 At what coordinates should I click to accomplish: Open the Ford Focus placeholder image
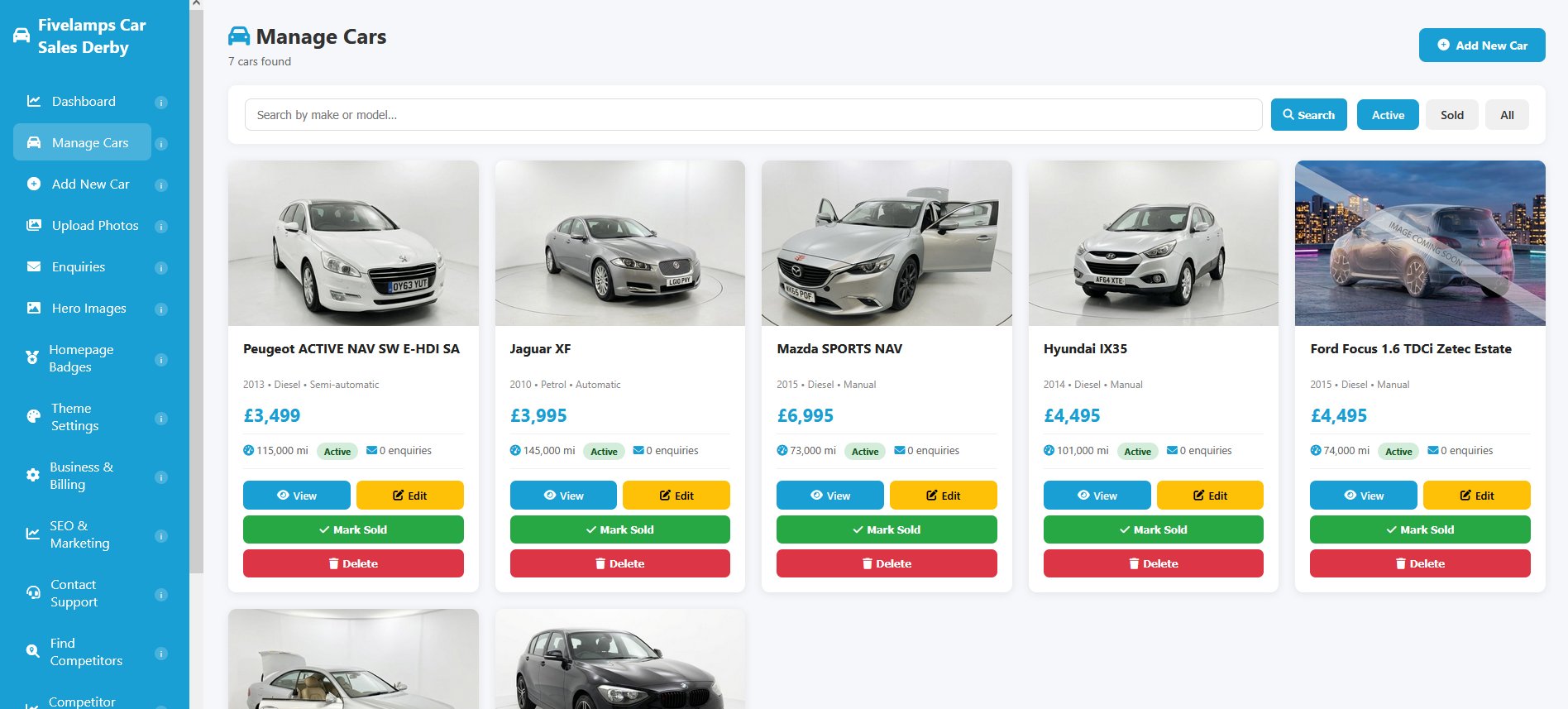tap(1420, 243)
